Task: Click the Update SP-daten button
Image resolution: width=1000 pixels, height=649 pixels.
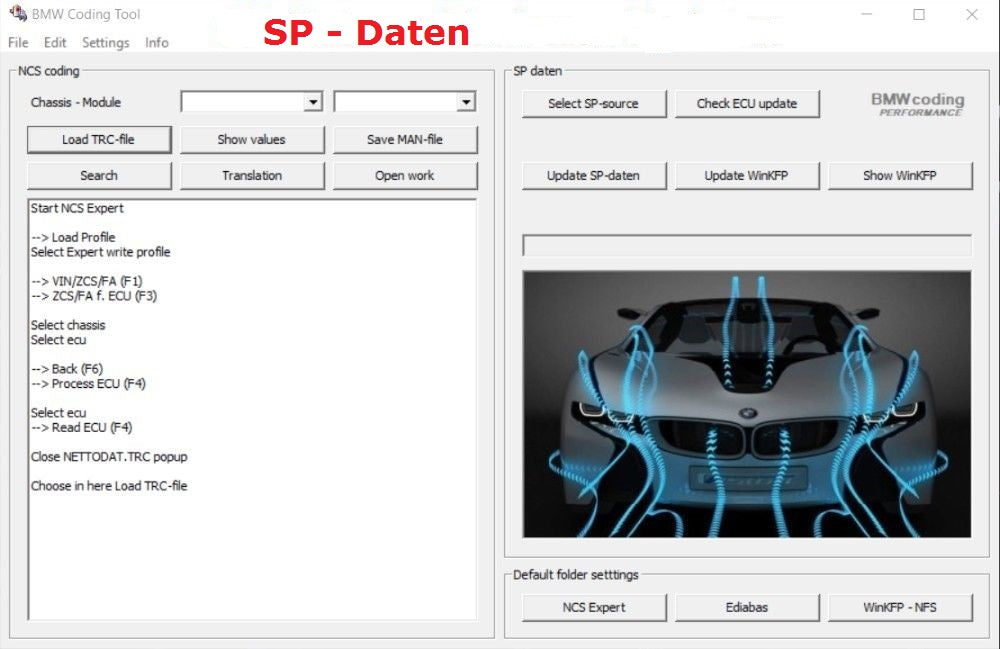Action: click(x=594, y=176)
